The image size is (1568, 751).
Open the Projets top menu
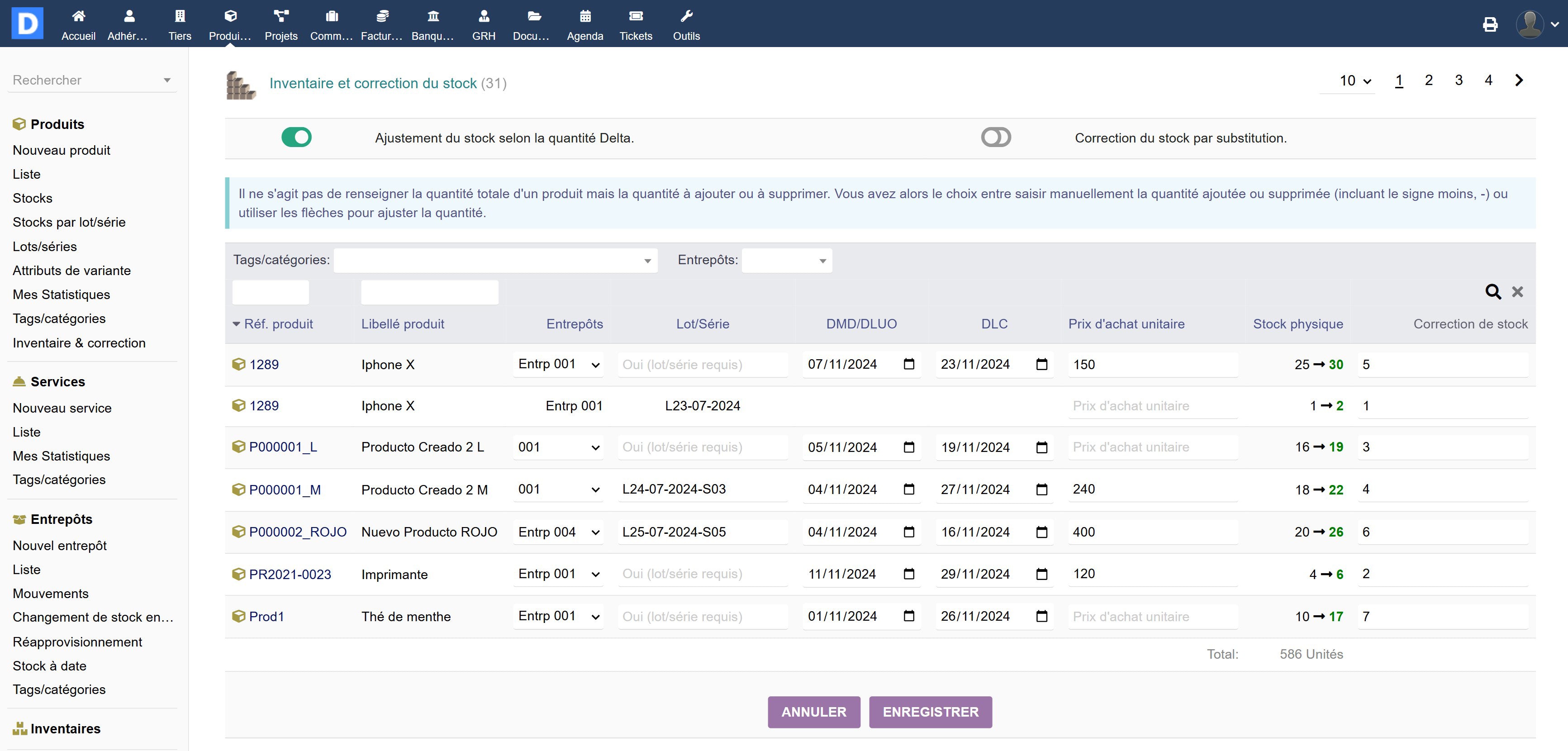(x=280, y=24)
